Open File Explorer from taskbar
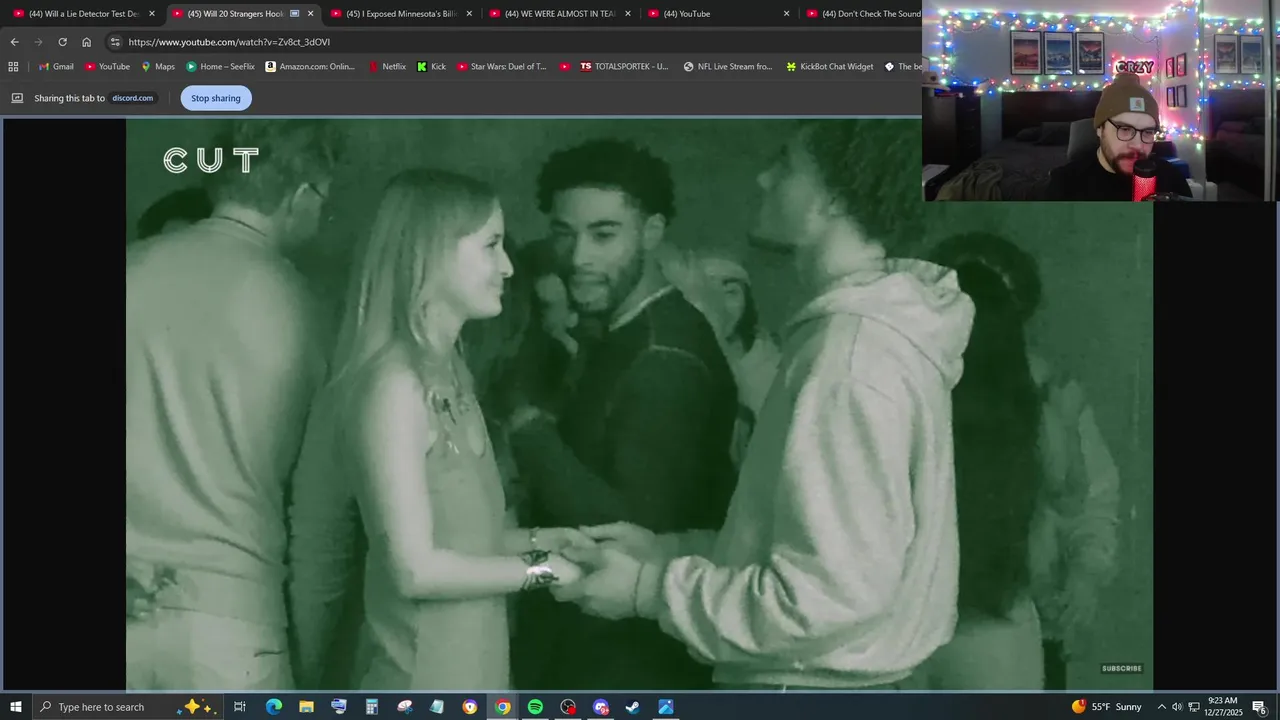The height and width of the screenshot is (720, 1280). pos(306,707)
